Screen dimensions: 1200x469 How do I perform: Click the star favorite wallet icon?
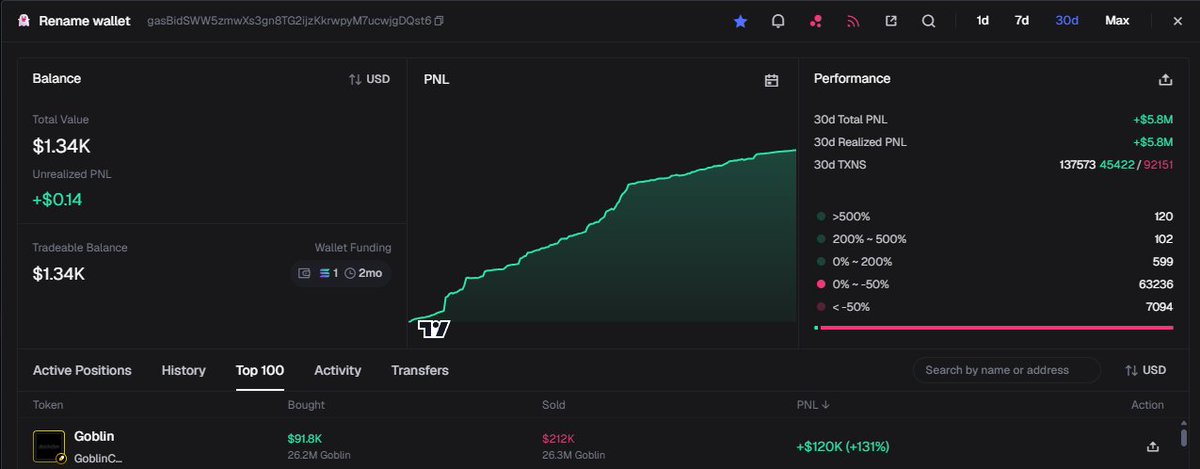tap(741, 21)
